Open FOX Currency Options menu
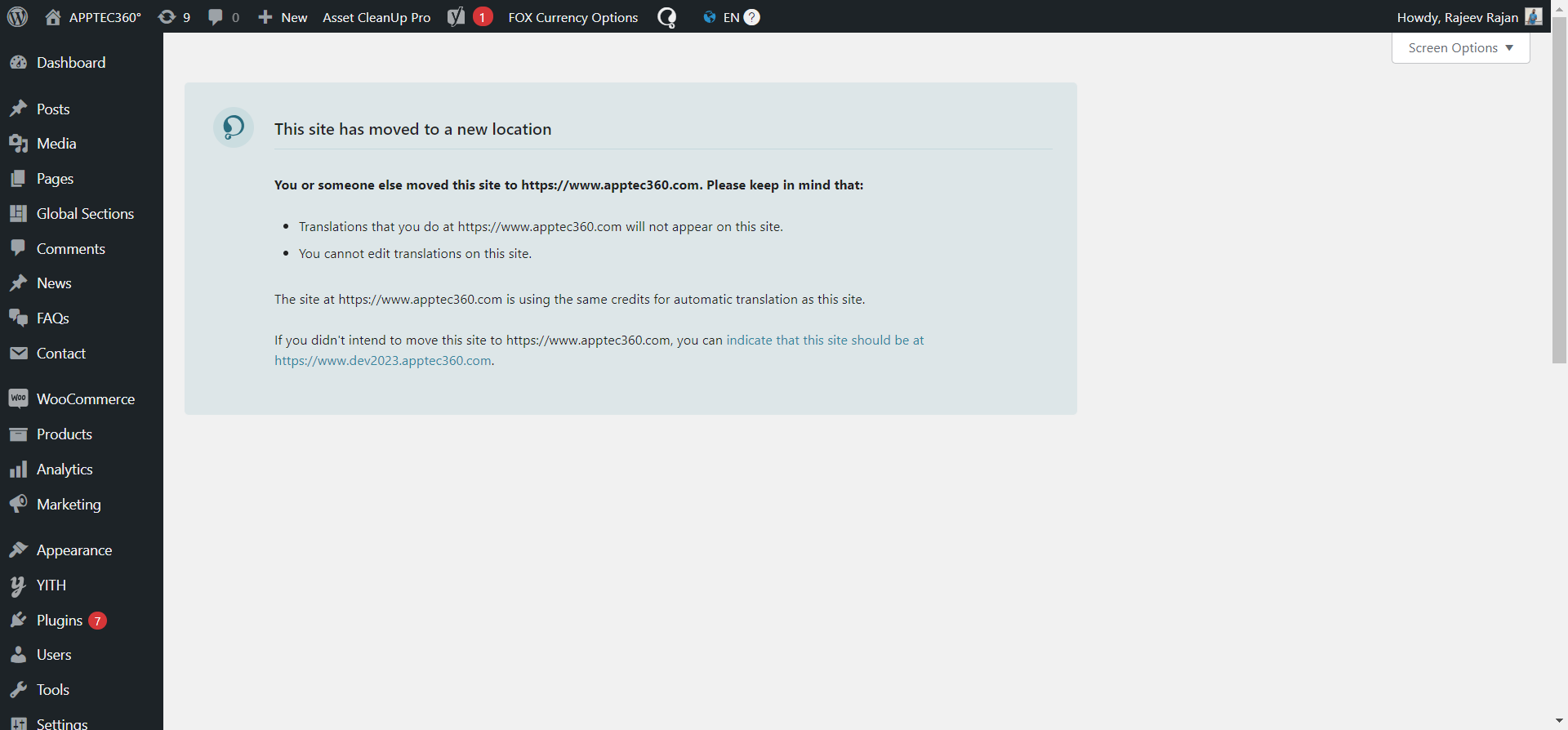 point(573,17)
